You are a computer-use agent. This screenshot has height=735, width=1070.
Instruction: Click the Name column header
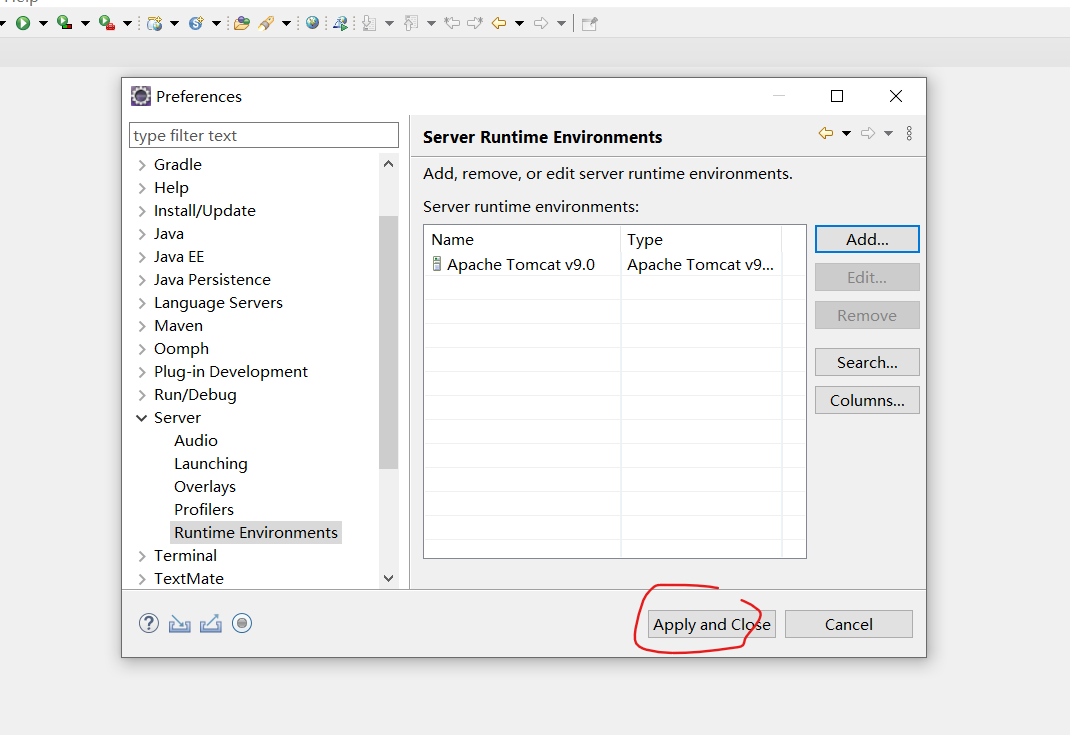[x=522, y=240]
